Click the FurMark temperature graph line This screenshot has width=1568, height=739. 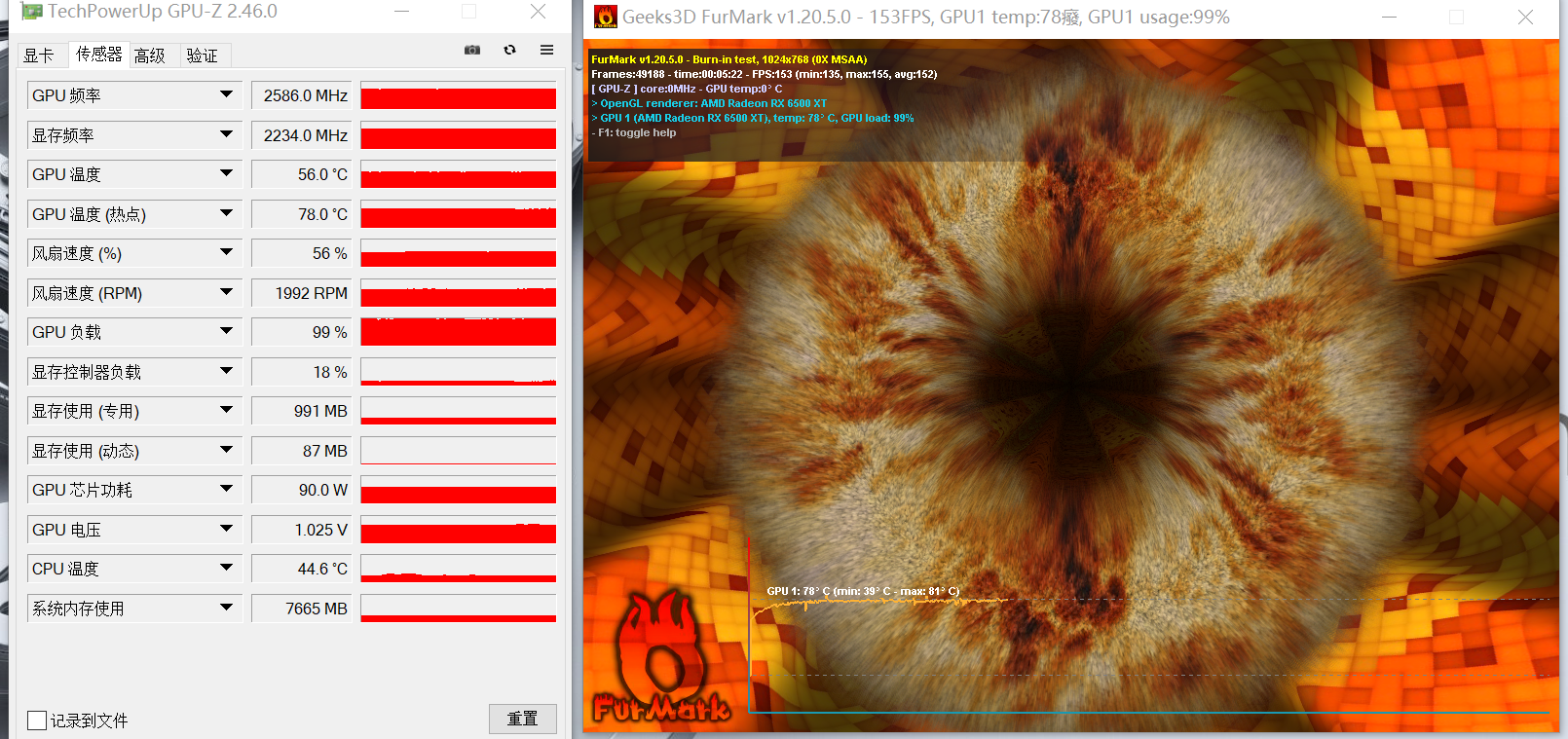(x=881, y=603)
